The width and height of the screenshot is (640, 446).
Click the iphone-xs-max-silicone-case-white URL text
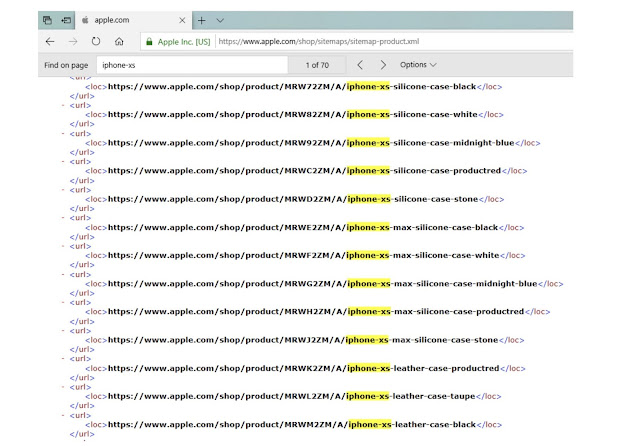tap(304, 255)
